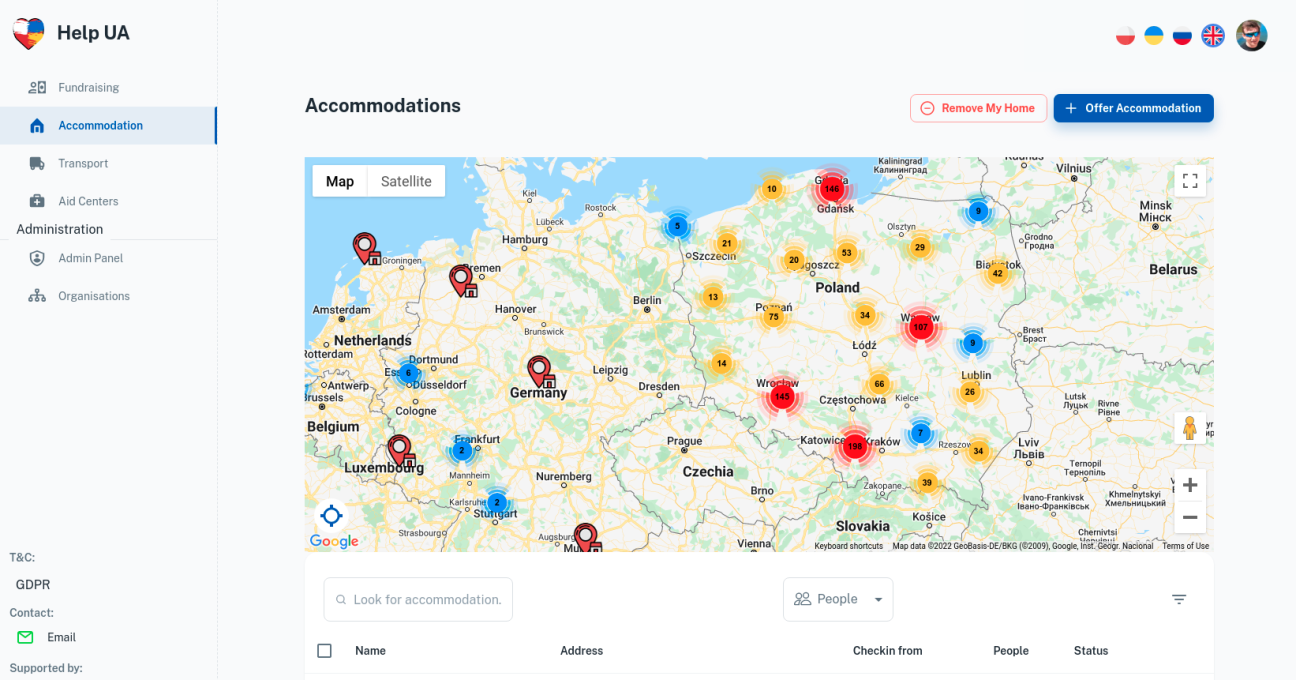This screenshot has width=1296, height=680.
Task: Open map fullscreen view
Action: click(1190, 181)
